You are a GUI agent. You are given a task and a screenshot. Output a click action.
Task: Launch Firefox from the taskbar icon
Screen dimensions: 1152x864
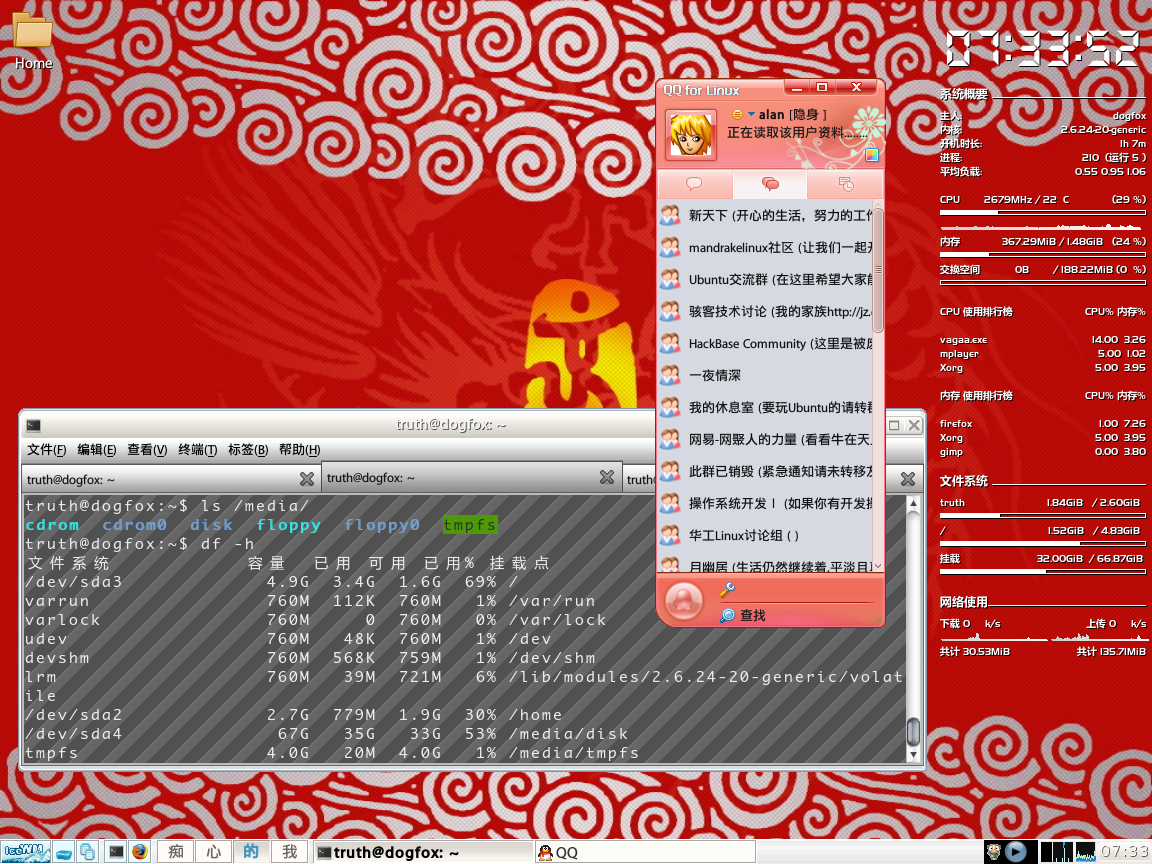coord(140,852)
